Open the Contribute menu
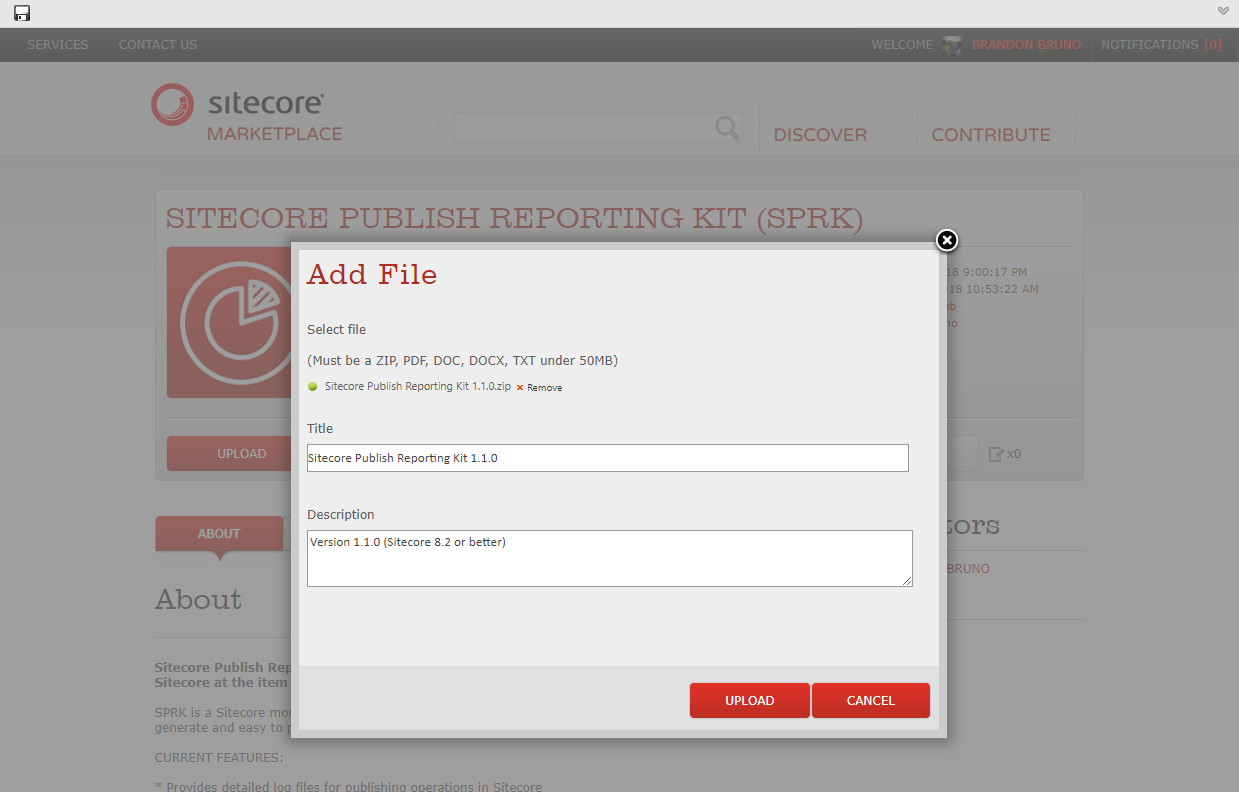This screenshot has height=792, width=1239. [991, 135]
